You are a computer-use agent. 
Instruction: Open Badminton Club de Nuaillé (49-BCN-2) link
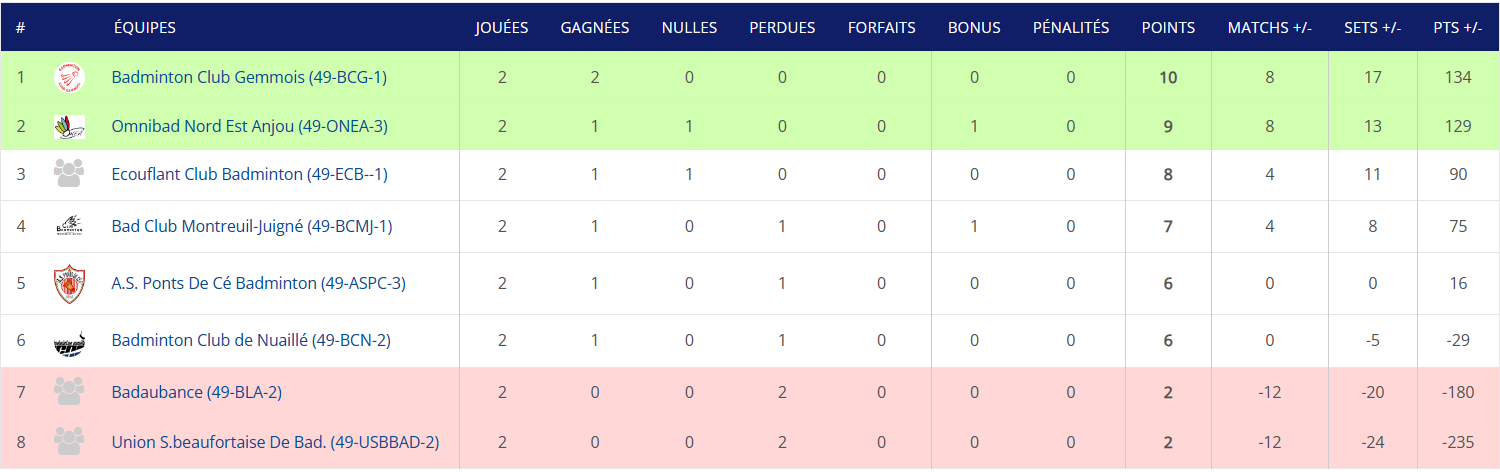(251, 341)
